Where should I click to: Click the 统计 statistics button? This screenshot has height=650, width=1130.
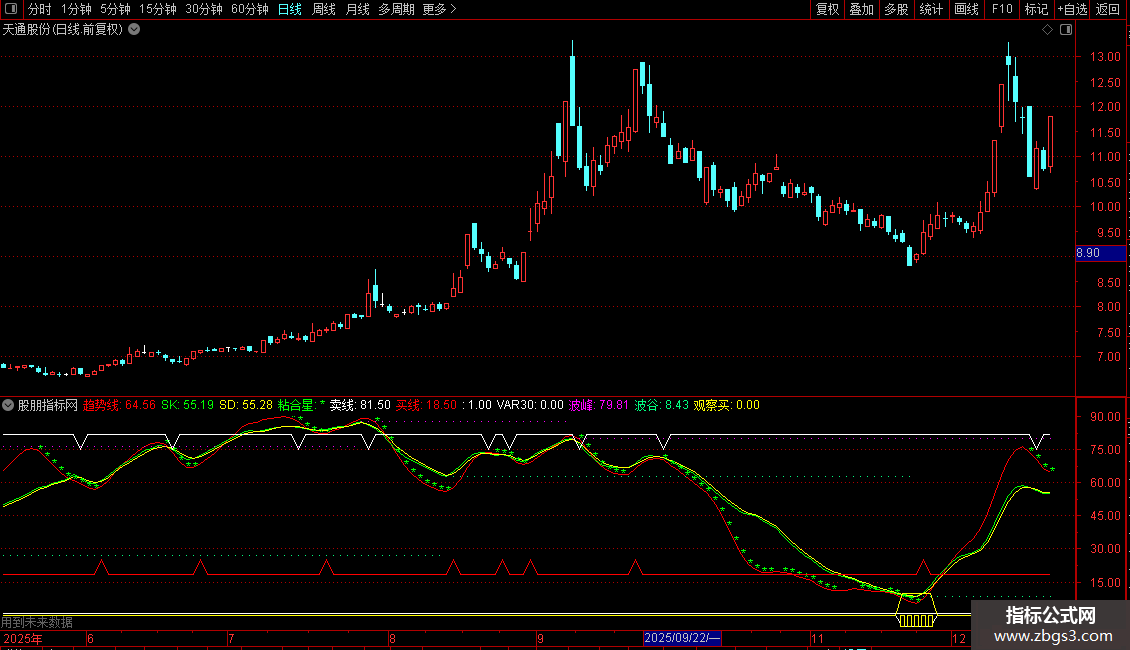point(931,9)
